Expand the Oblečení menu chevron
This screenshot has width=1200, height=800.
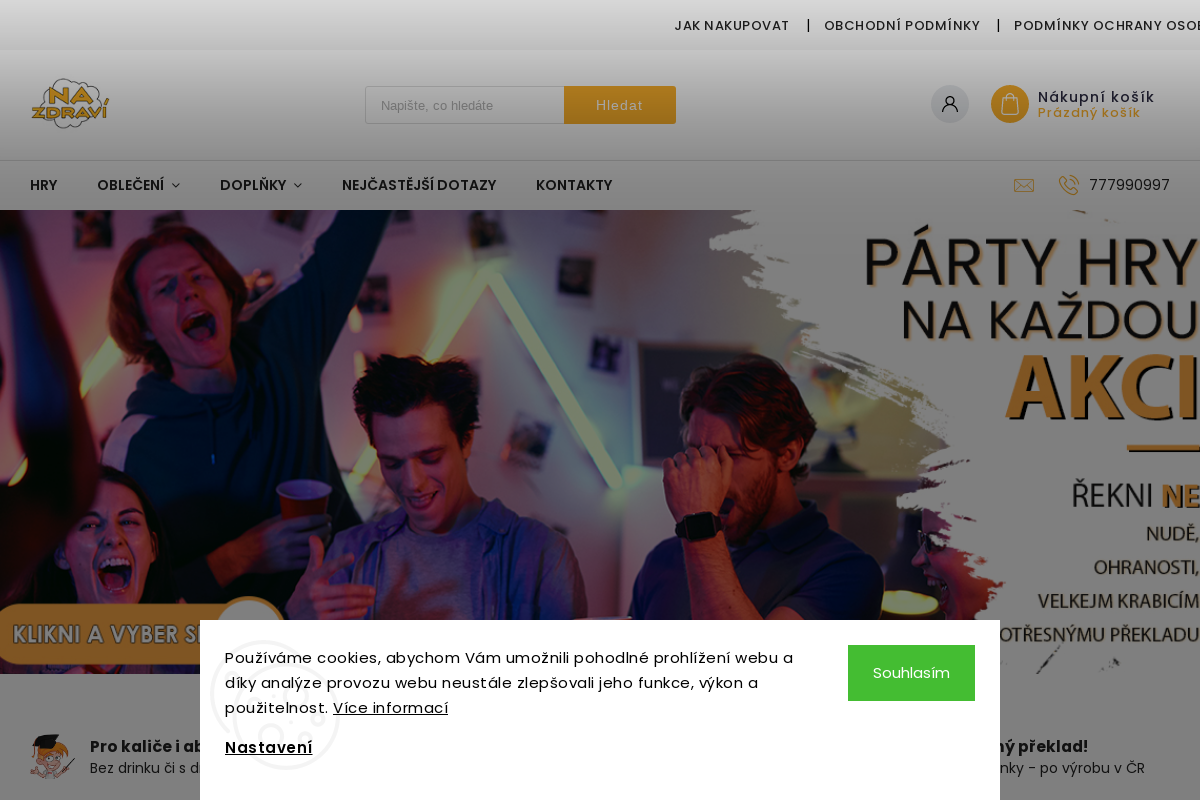click(x=176, y=185)
